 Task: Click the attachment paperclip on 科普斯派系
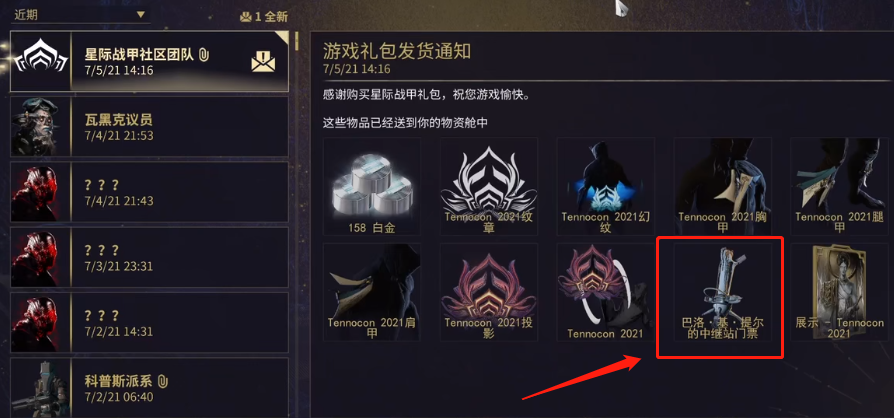165,381
